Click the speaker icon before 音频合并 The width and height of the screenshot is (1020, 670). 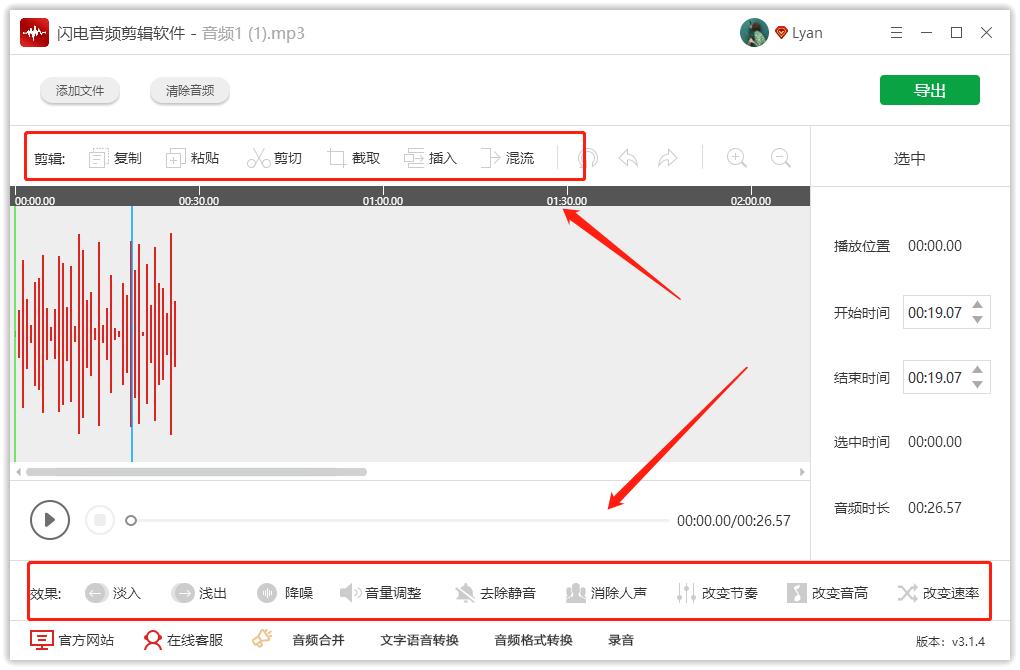tap(262, 638)
